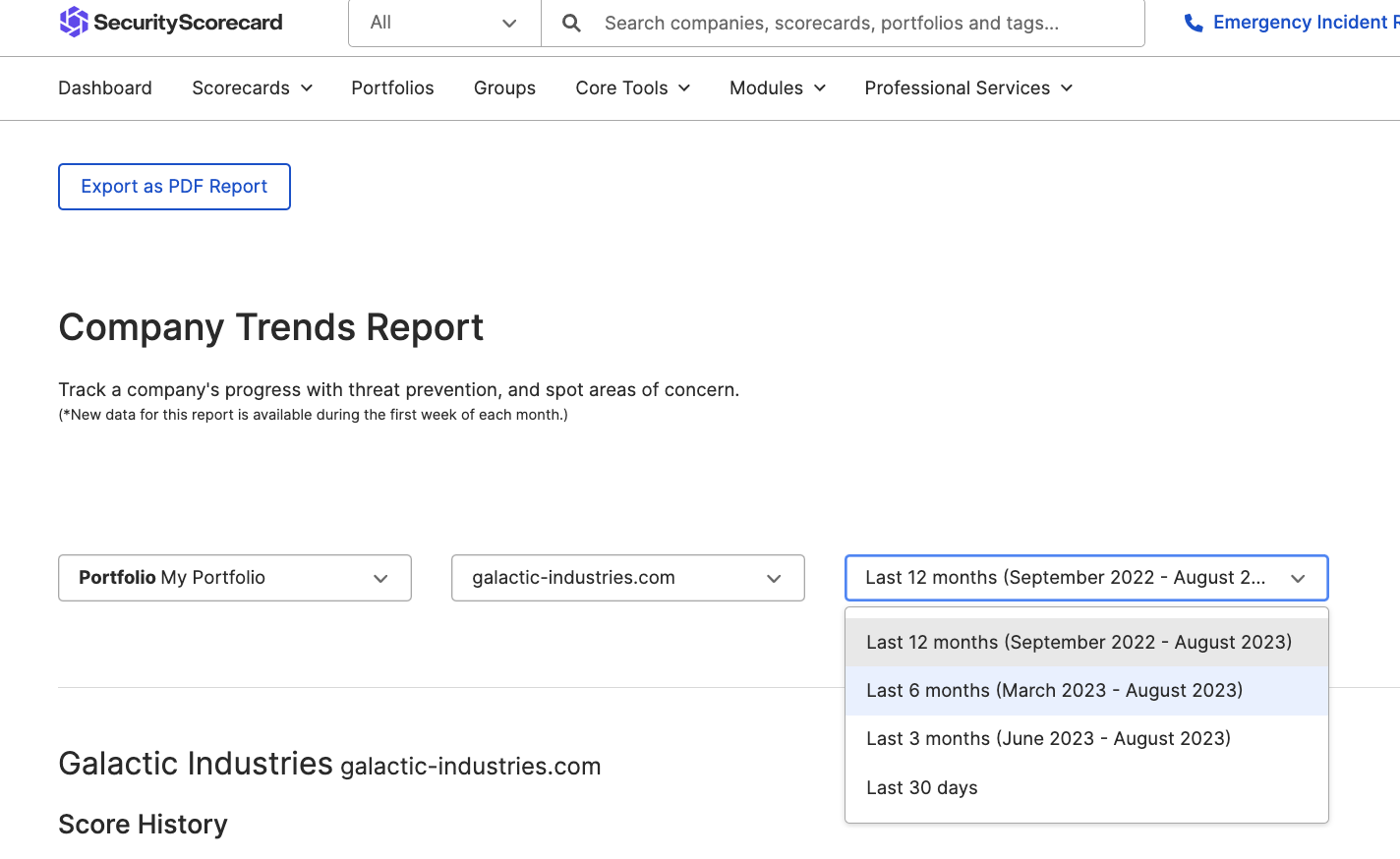
Task: Open the All search filter dropdown
Action: tap(444, 23)
